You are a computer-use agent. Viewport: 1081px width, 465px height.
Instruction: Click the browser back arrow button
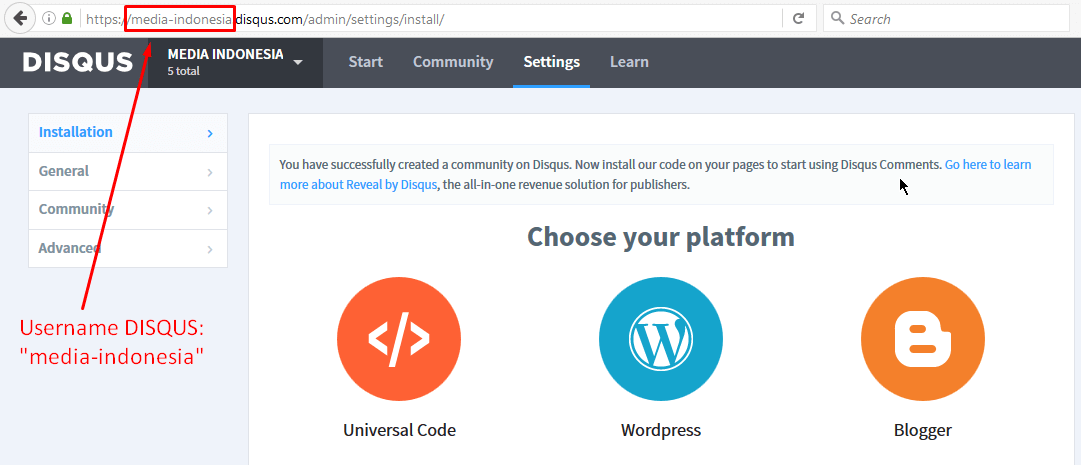click(20, 19)
